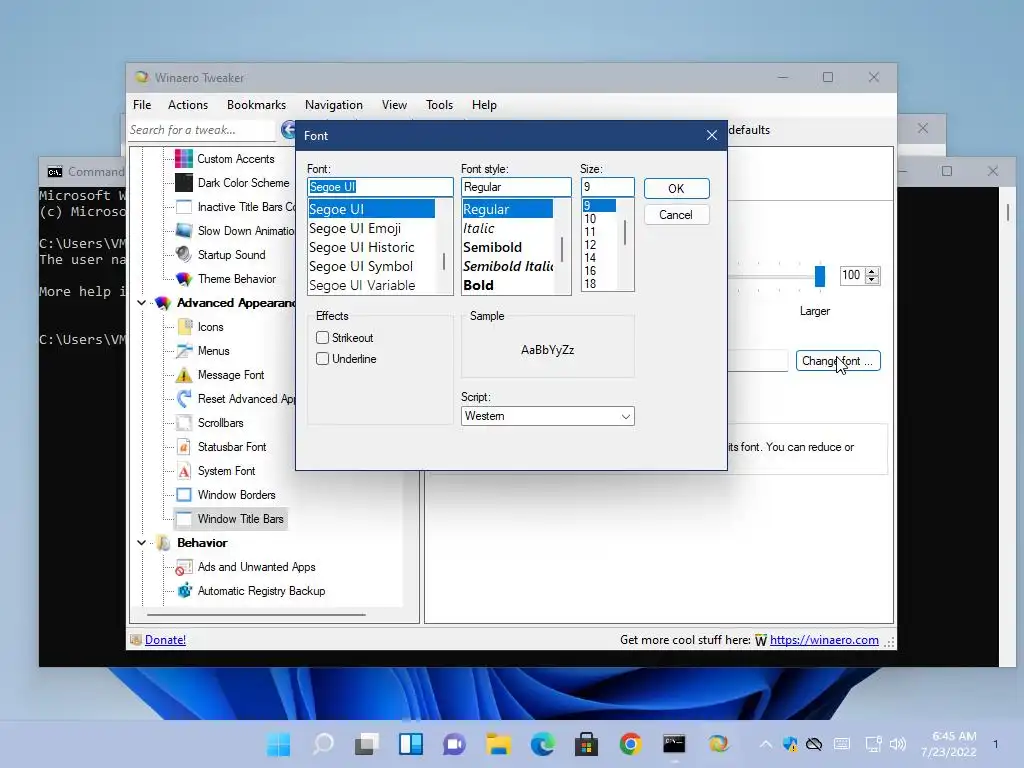
Task: Open Microsoft Store from the taskbar
Action: point(586,744)
